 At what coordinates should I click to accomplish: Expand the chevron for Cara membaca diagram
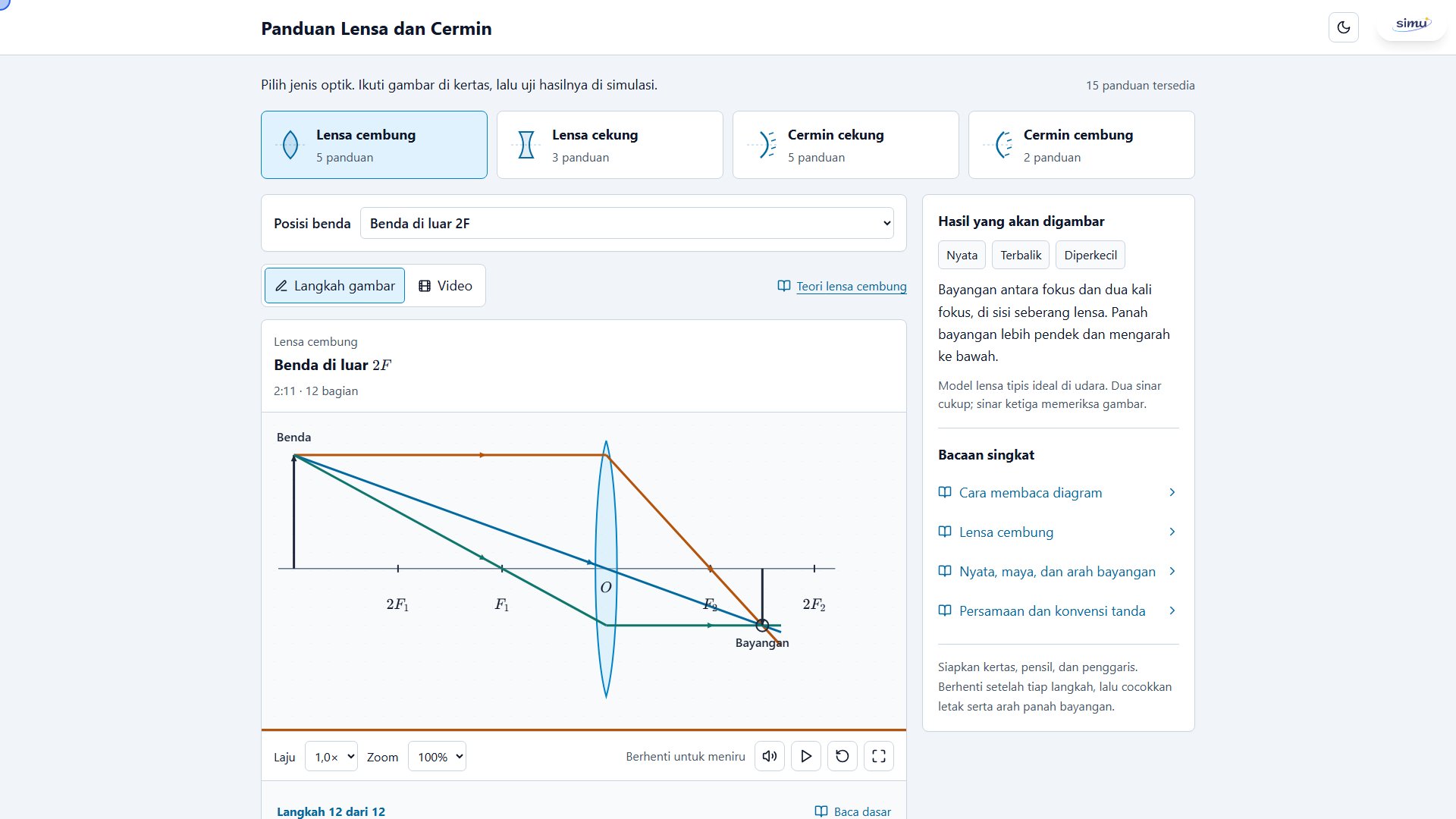coord(1172,493)
